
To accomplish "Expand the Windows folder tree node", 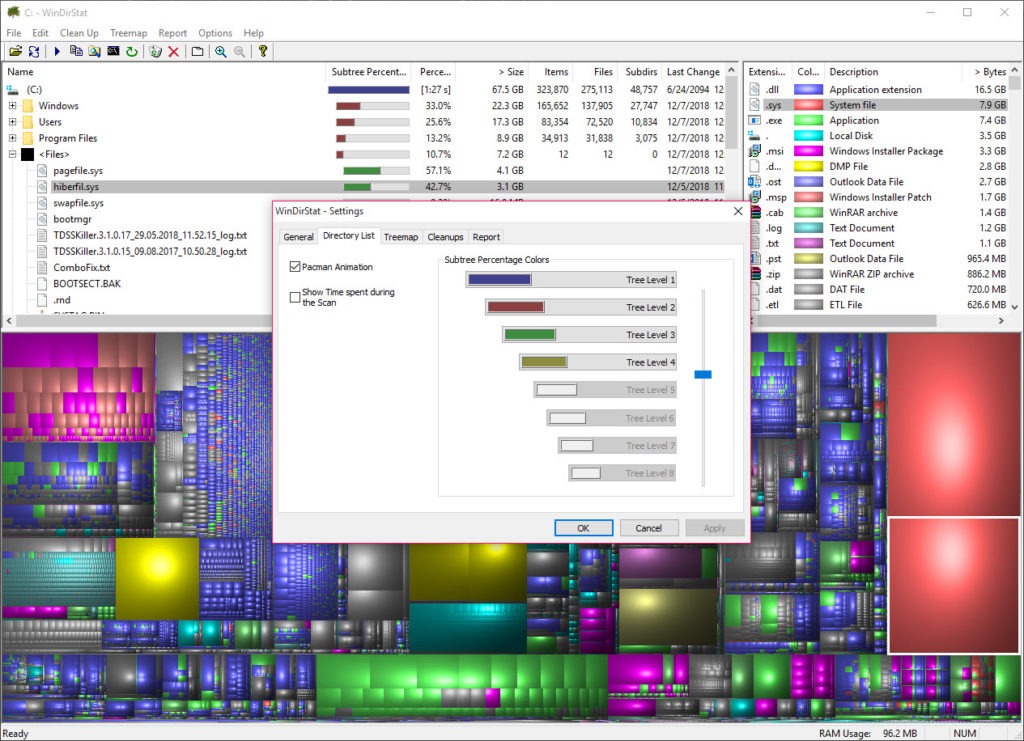I will pos(12,106).
